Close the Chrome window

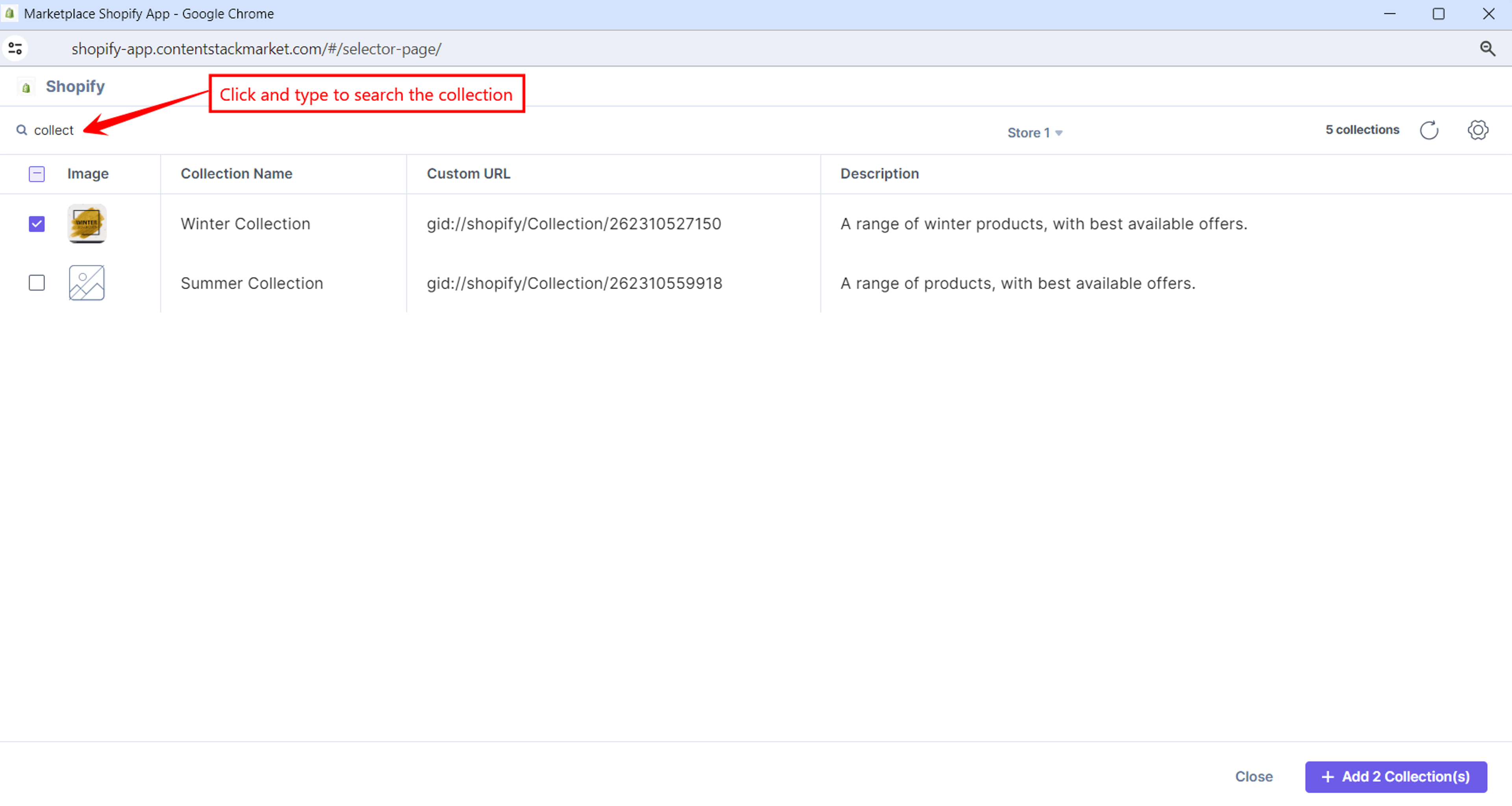pos(1488,13)
